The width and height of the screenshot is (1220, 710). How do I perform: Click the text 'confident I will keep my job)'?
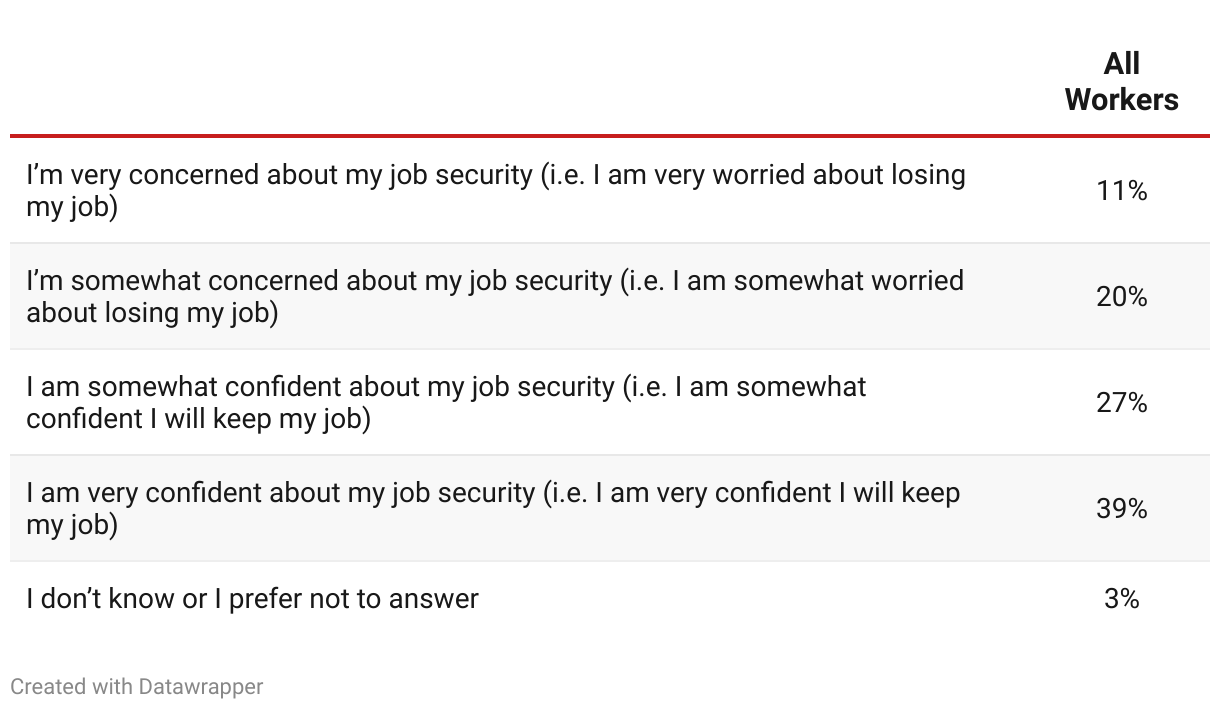(199, 419)
